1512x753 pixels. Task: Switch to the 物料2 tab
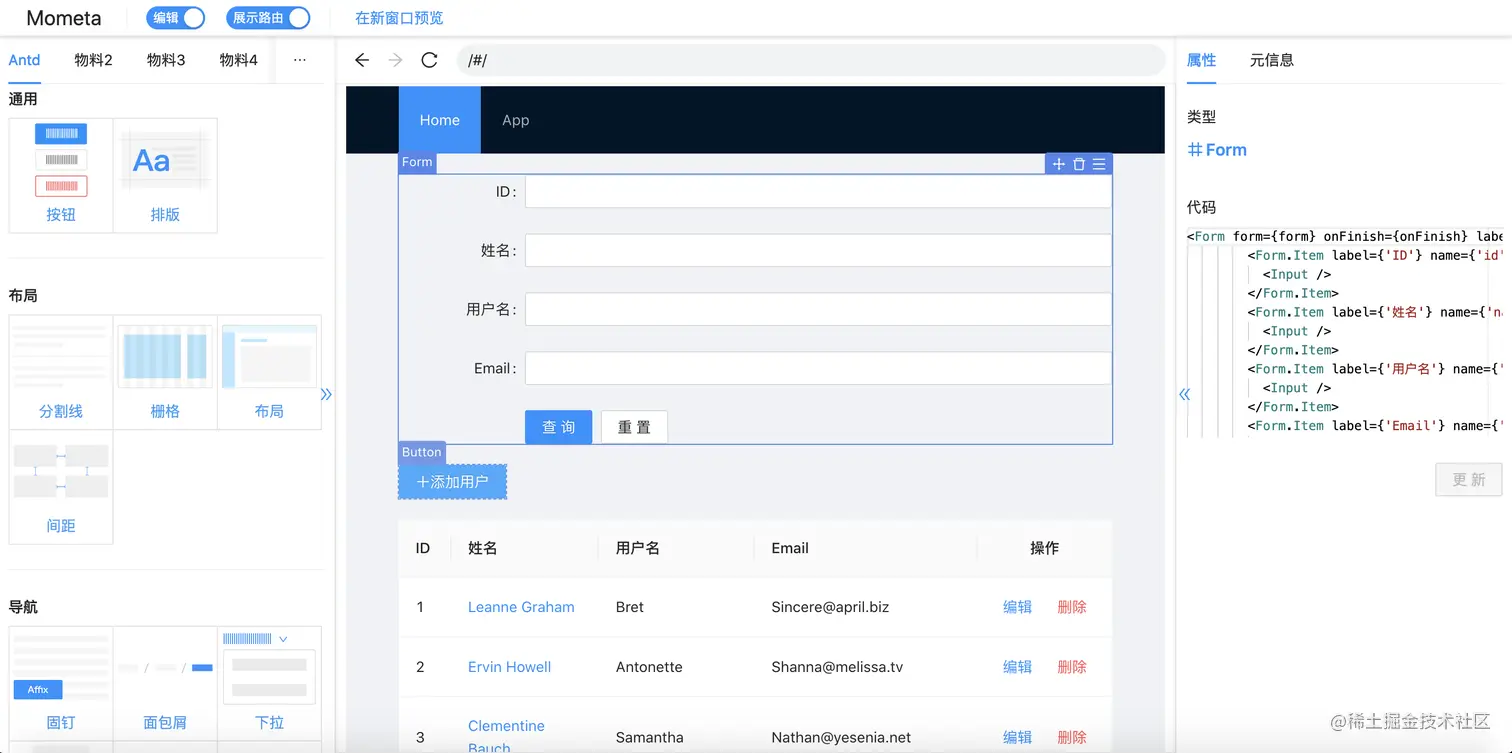(94, 60)
